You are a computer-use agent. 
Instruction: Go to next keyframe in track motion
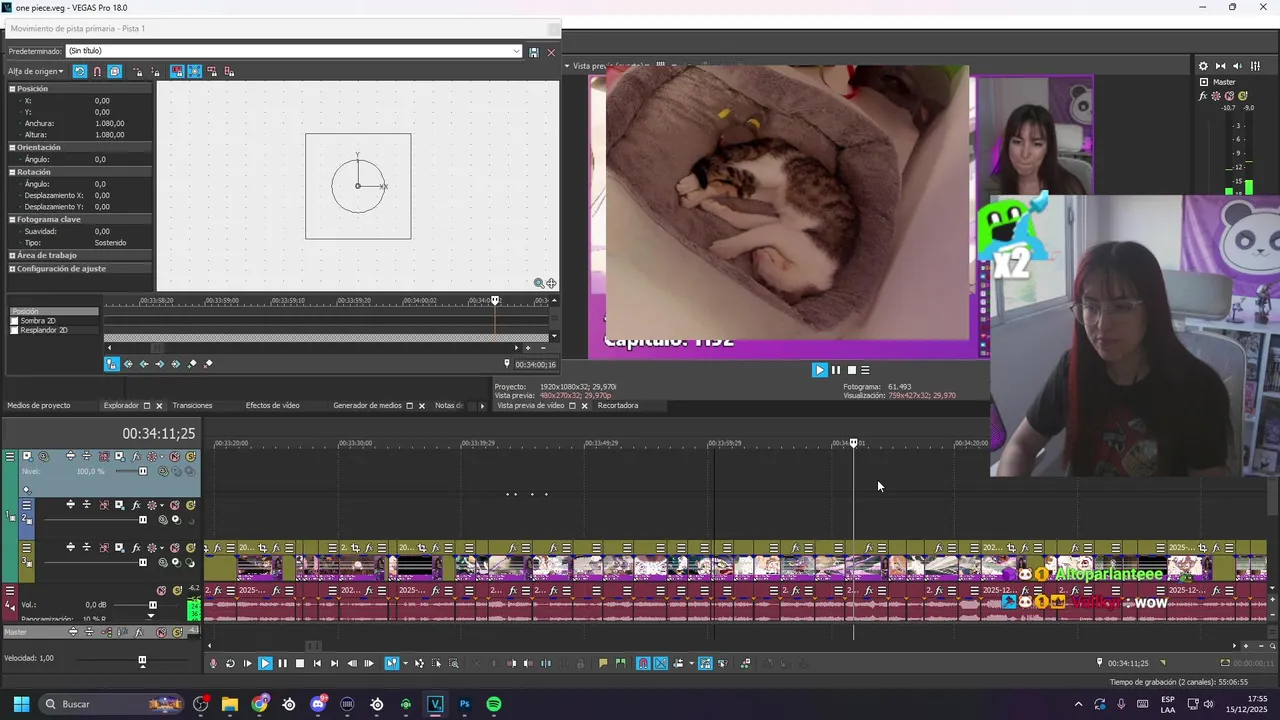[x=160, y=364]
